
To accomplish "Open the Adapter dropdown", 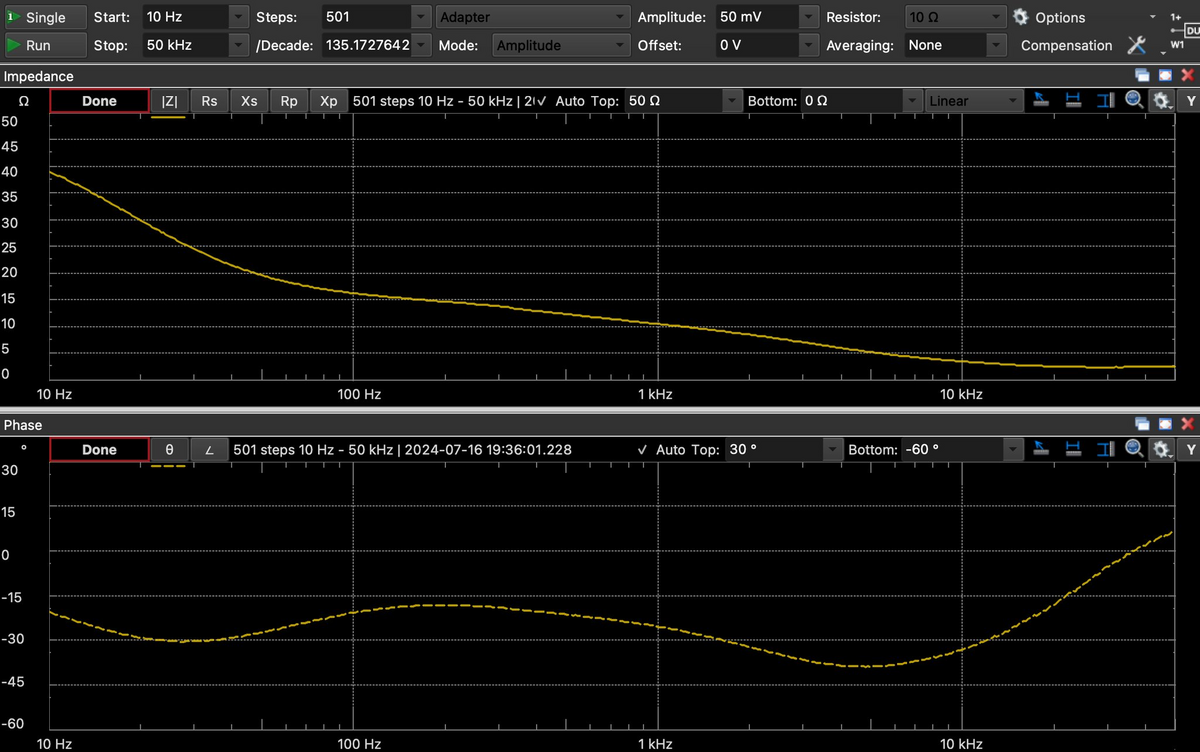I will point(534,17).
